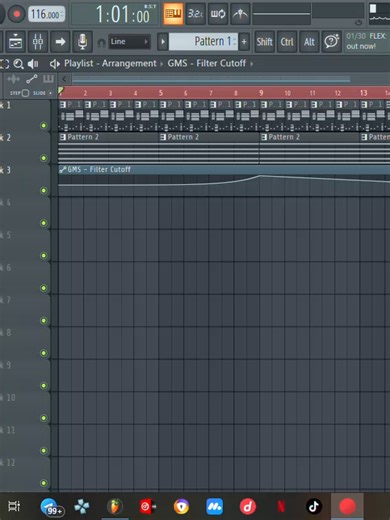Screen dimensions: 390x520
Task: Click the microphone audio recording icon
Action: (82, 42)
